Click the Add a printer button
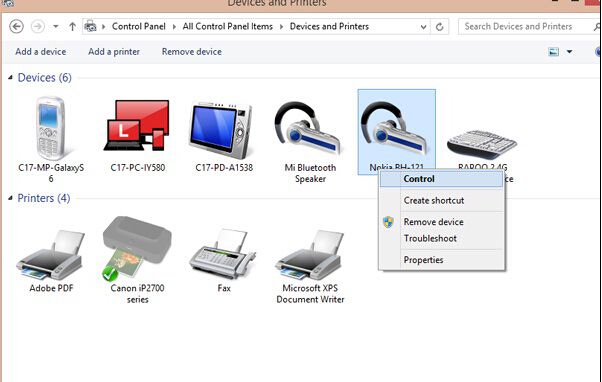This screenshot has height=382, width=602. click(x=114, y=51)
